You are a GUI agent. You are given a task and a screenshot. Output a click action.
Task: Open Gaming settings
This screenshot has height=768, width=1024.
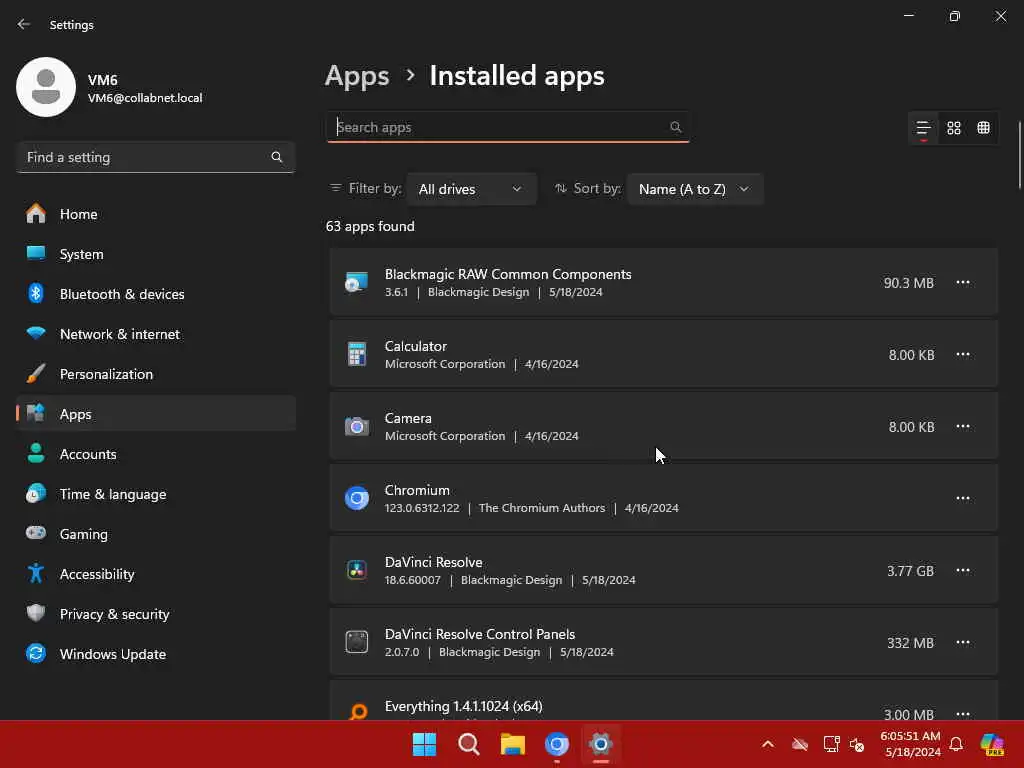[156, 534]
